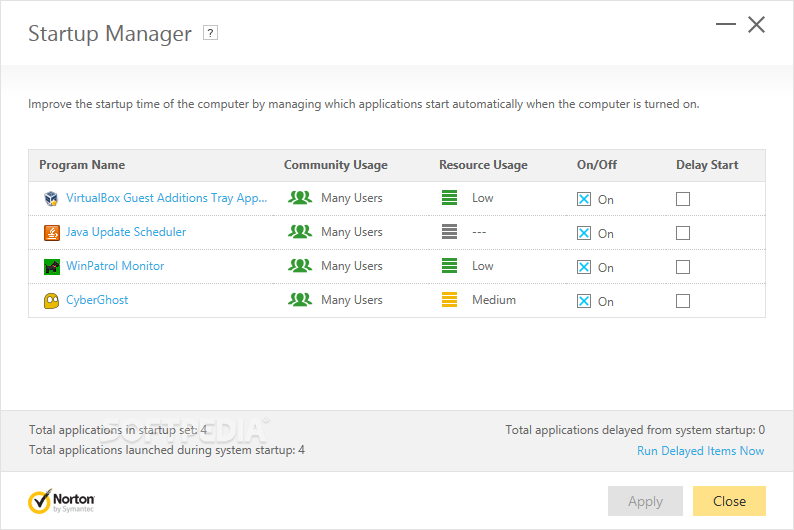Open the Run Delayed Items Now link

[x=700, y=451]
